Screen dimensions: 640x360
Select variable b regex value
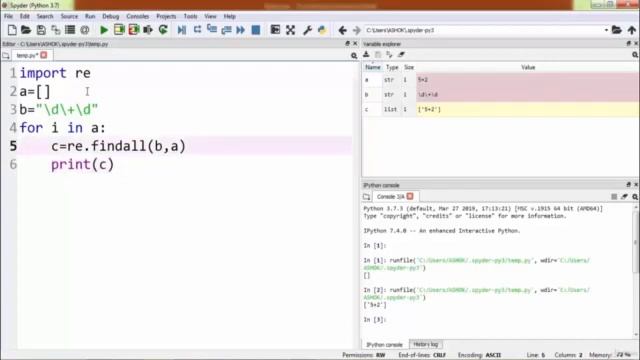point(527,95)
